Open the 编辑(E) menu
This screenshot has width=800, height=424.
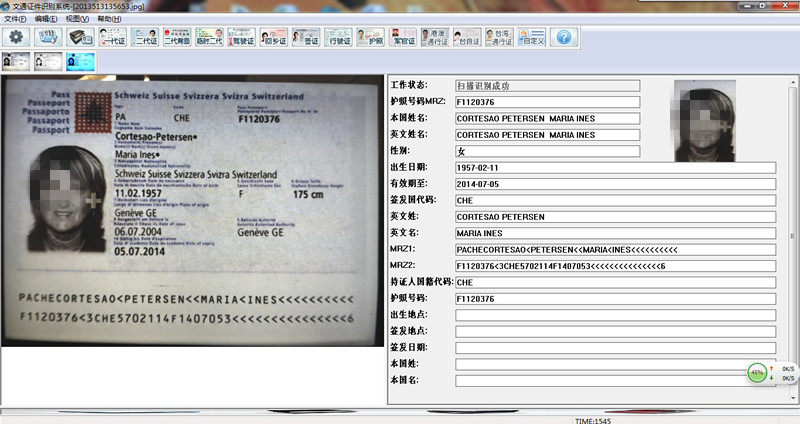46,19
